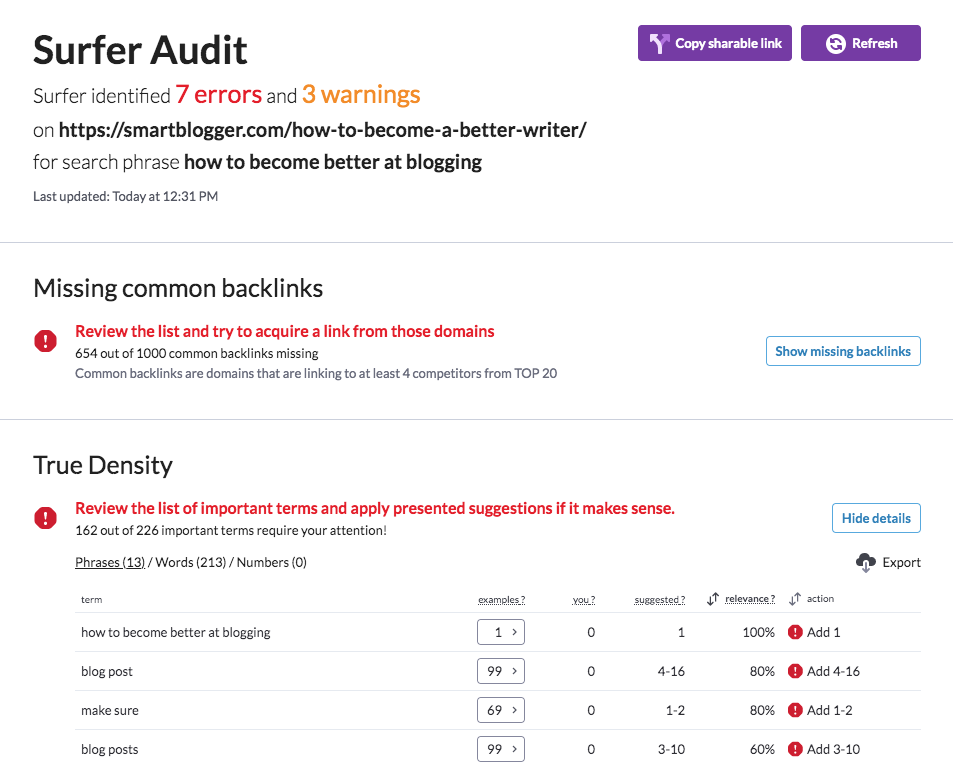953x766 pixels.
Task: Click the Export icon in True Density
Action: point(866,562)
